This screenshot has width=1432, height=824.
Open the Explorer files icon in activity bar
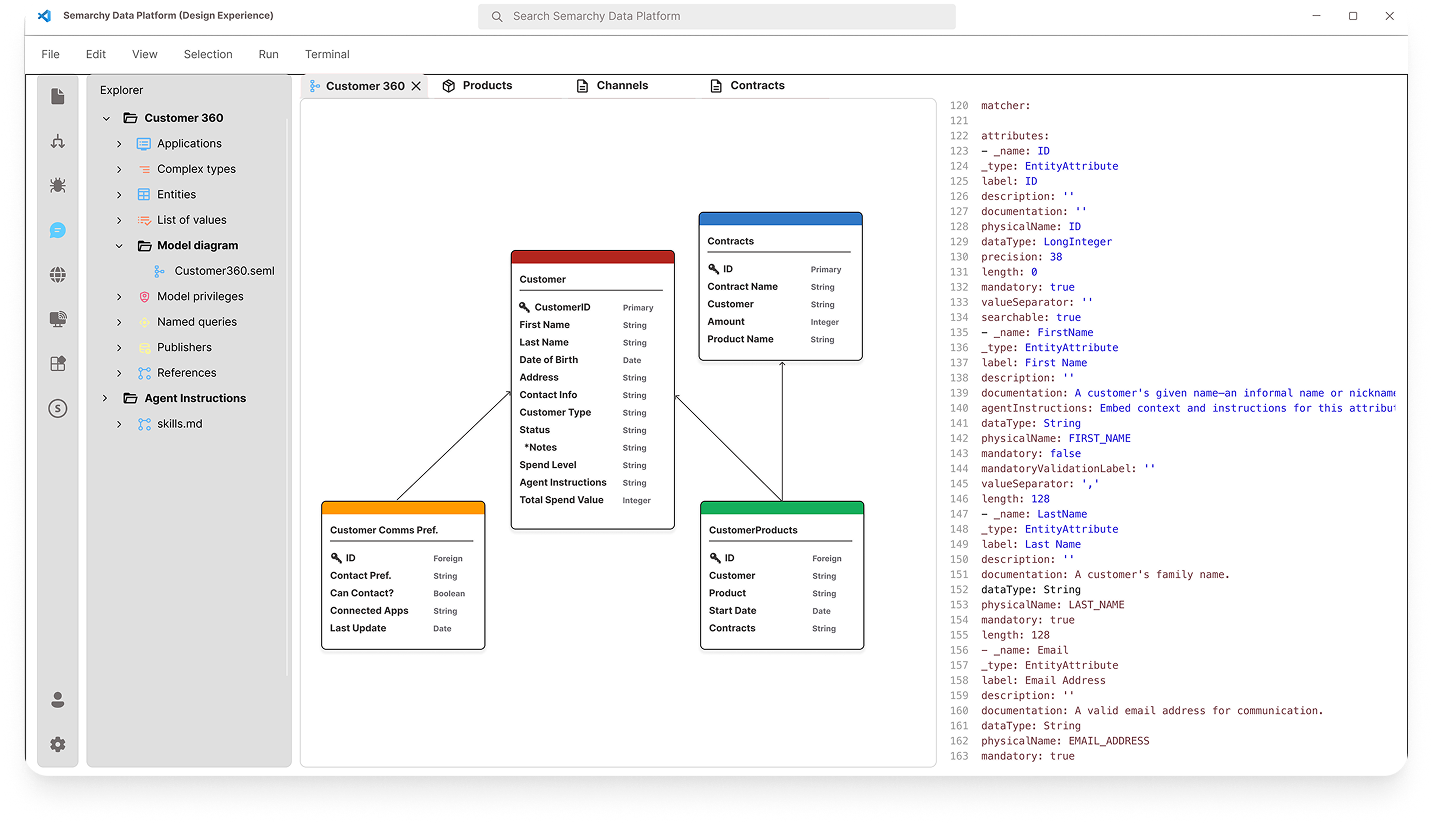(58, 96)
